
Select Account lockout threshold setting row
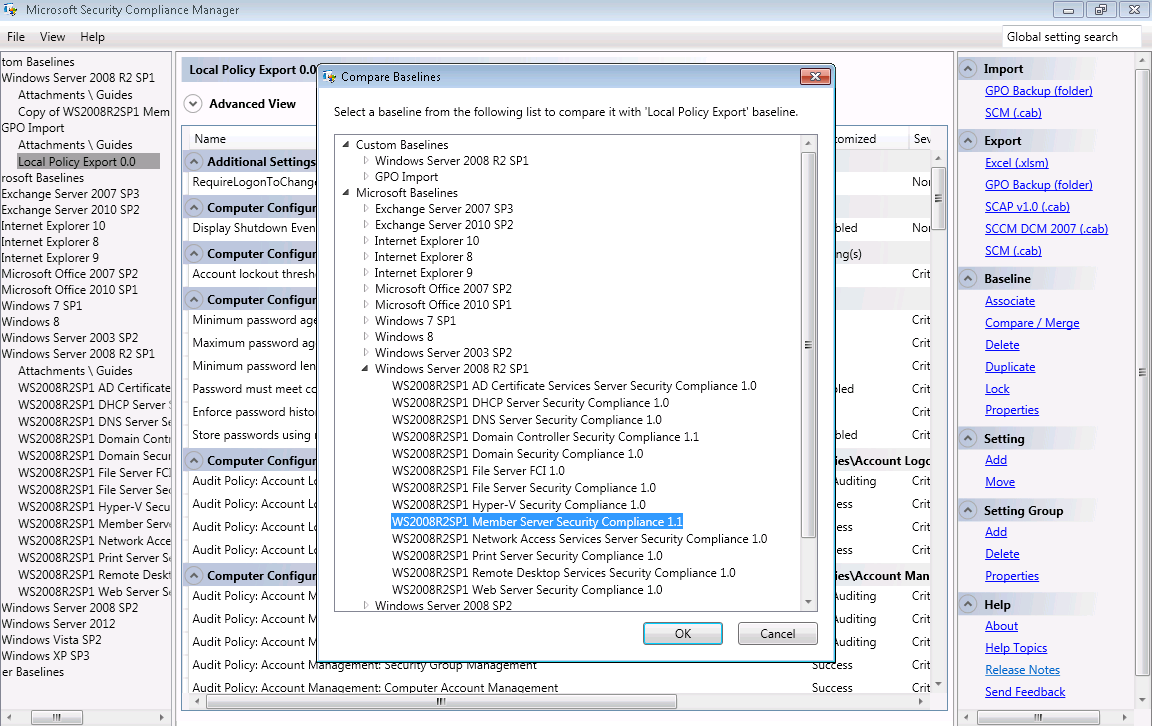tap(253, 273)
